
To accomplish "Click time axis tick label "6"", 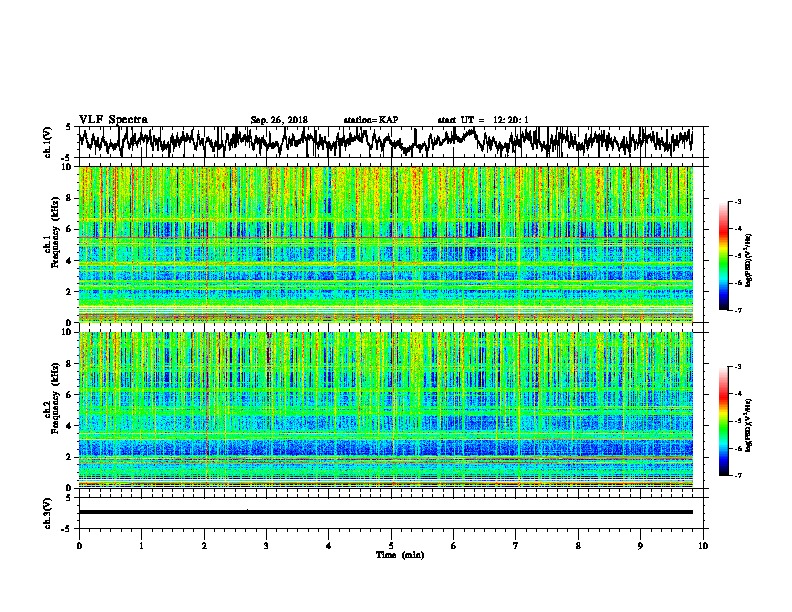I will click(x=454, y=546).
